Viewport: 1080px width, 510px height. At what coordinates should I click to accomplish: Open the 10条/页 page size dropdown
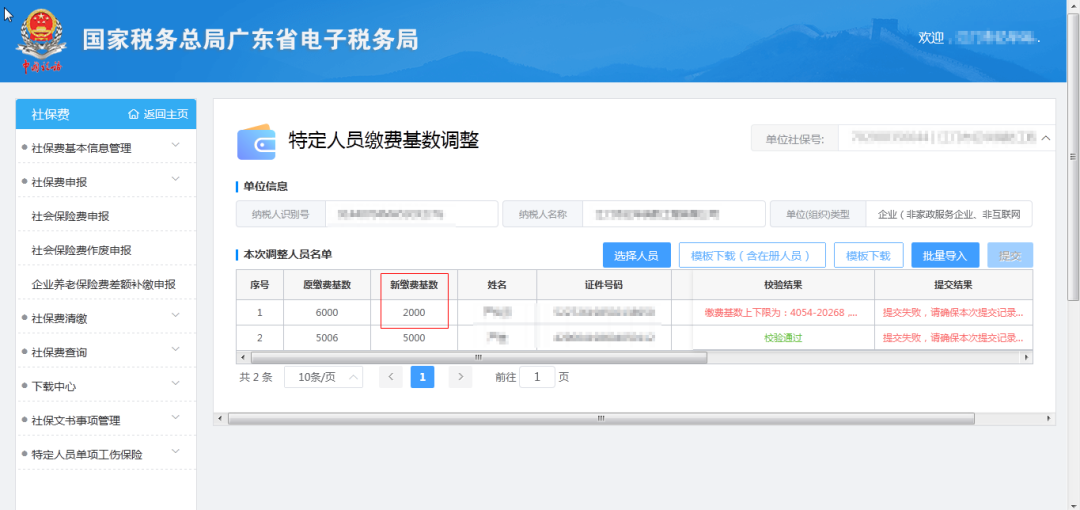coord(324,377)
